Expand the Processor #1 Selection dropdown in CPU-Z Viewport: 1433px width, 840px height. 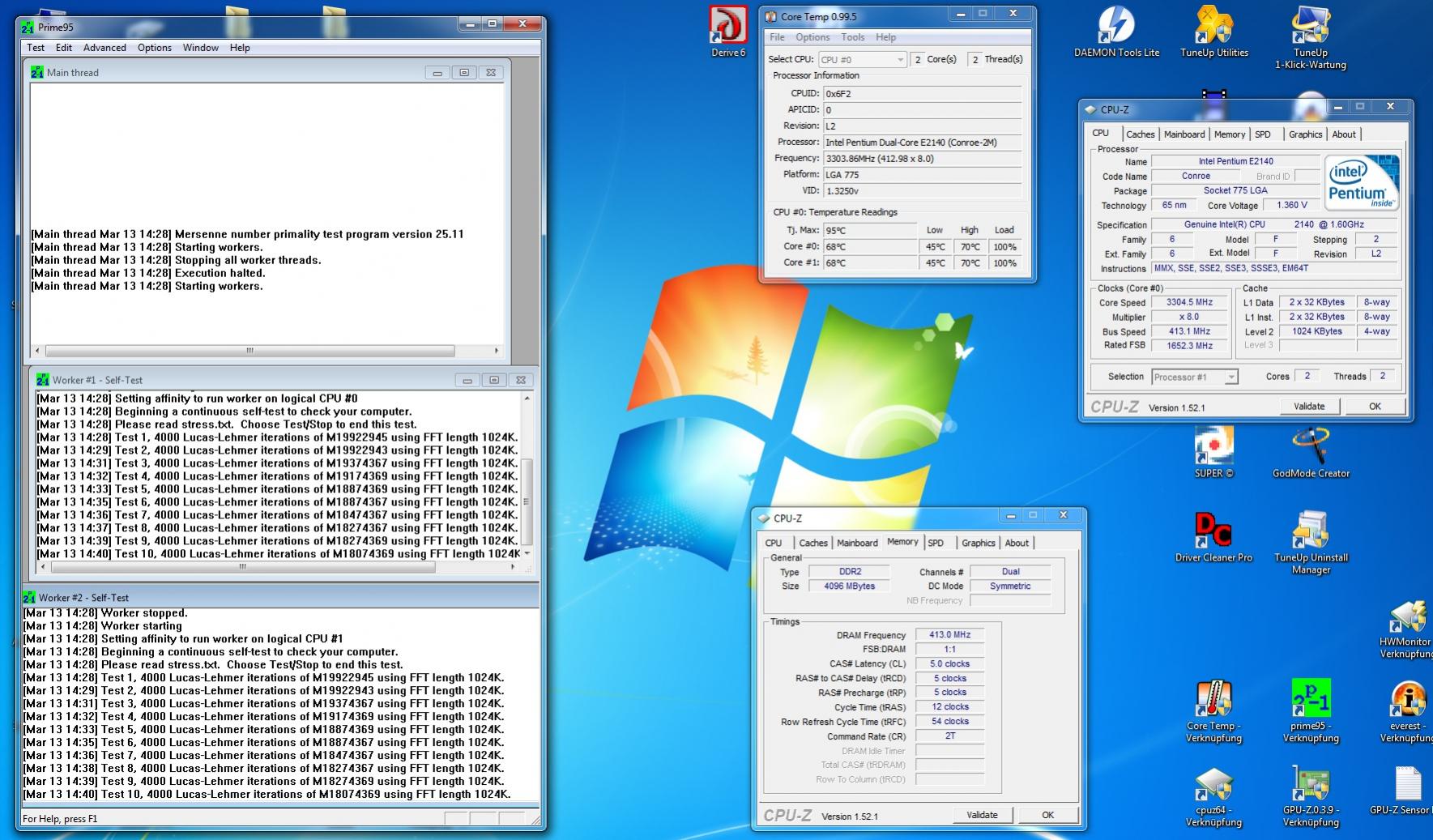[x=1195, y=377]
